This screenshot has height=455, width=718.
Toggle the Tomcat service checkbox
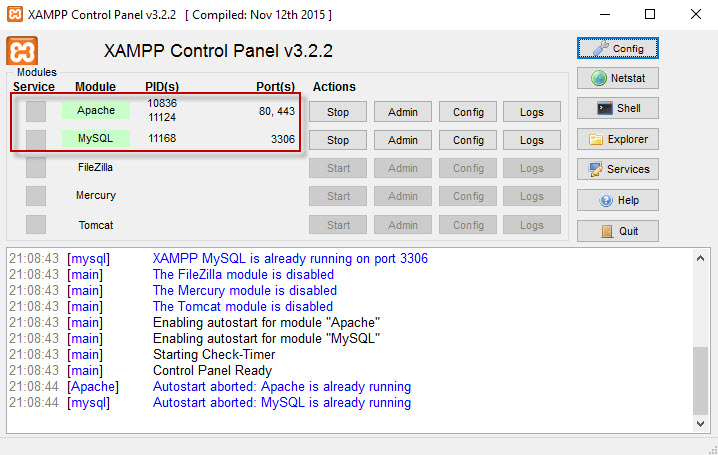(x=36, y=225)
